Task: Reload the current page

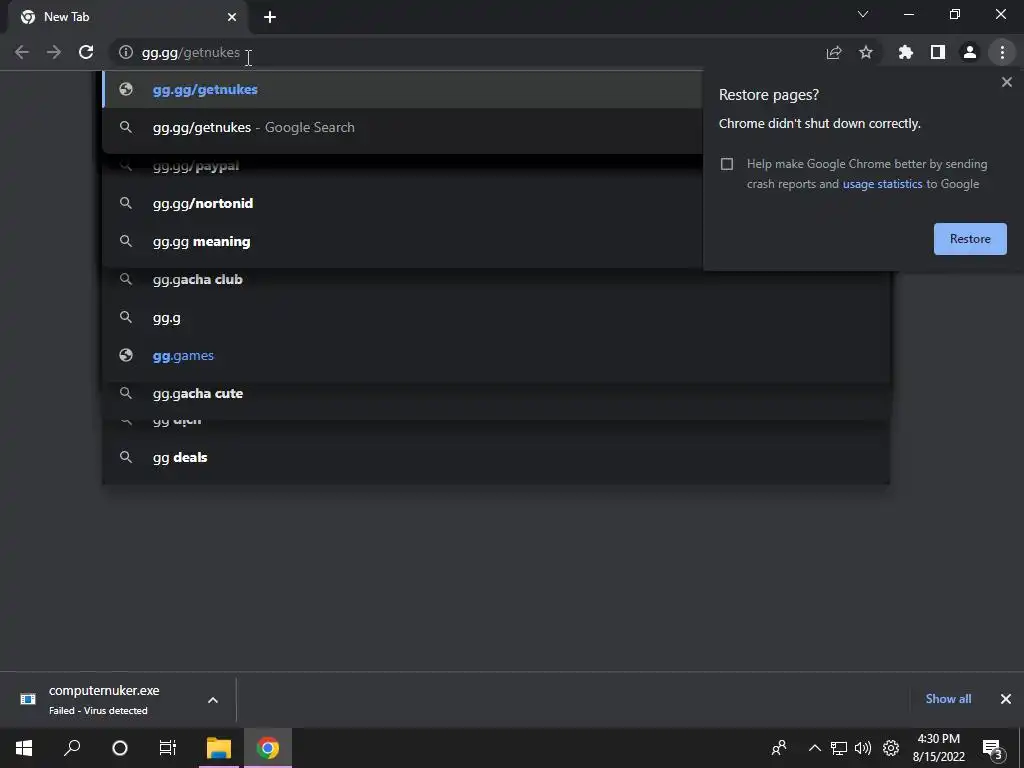Action: [x=86, y=52]
